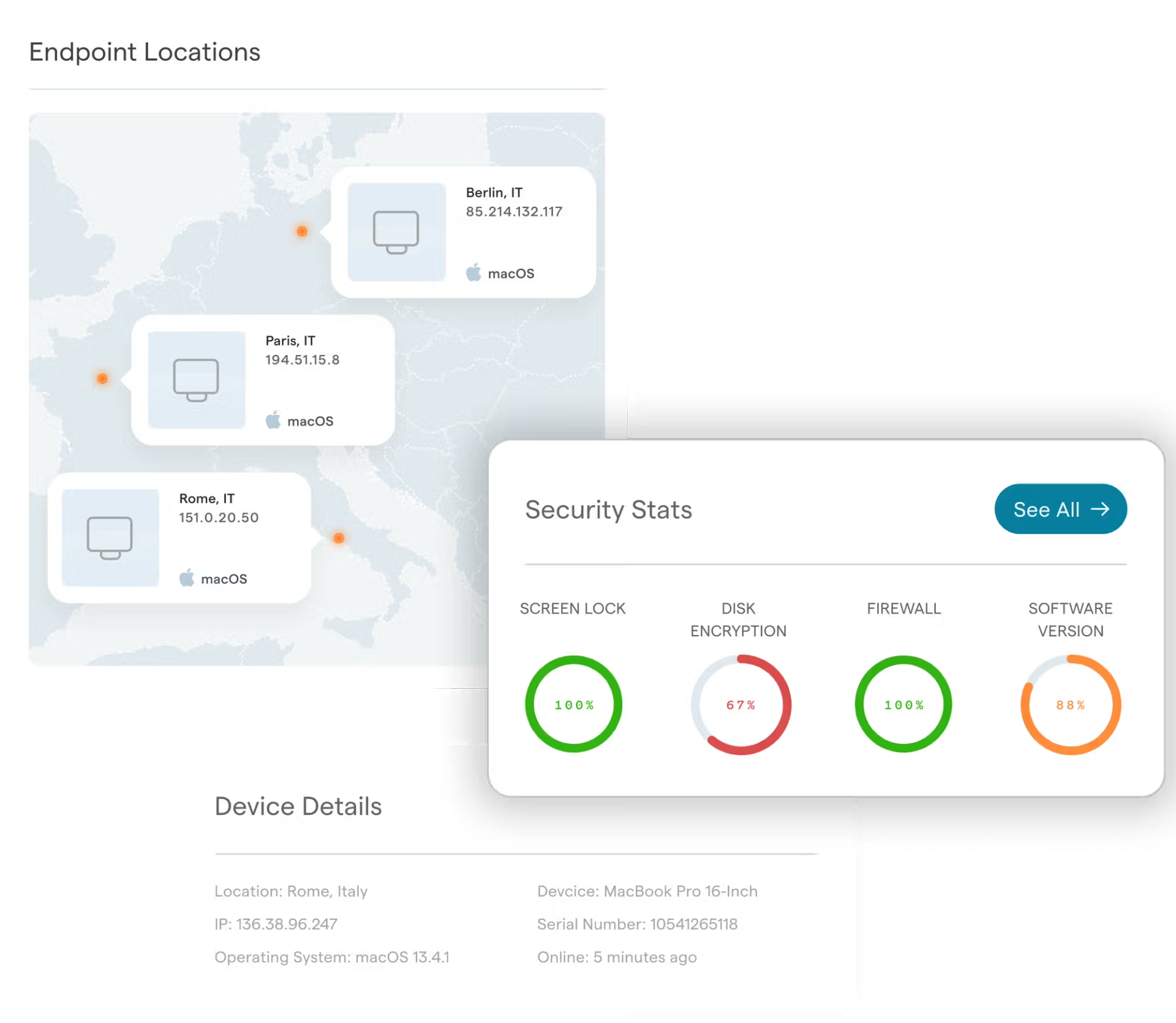The image size is (1176, 1023).
Task: Click the Disk Encryption 67% progress ring
Action: click(x=741, y=705)
